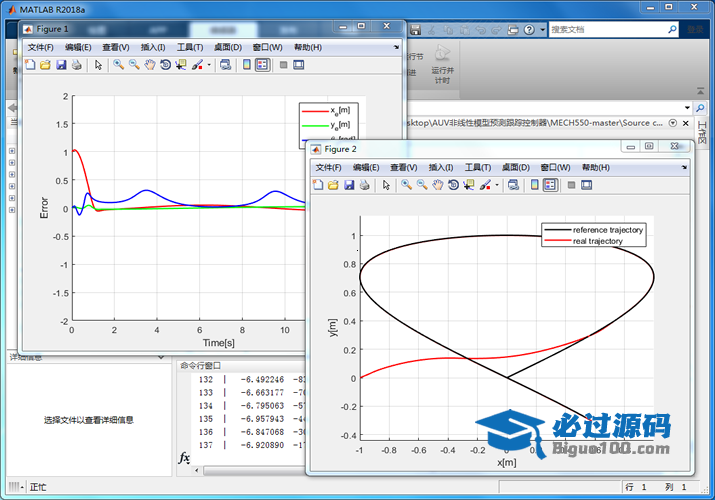Open dropdown arrow beside MATLAB help icon

click(542, 30)
